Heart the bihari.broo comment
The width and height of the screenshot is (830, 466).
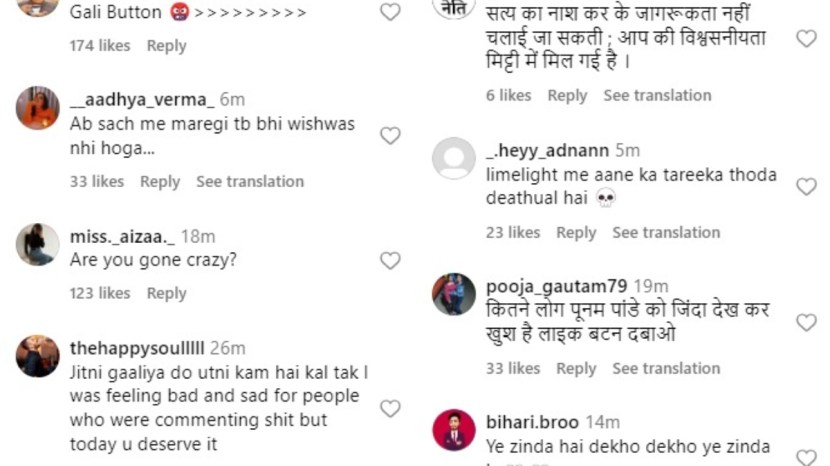806,457
